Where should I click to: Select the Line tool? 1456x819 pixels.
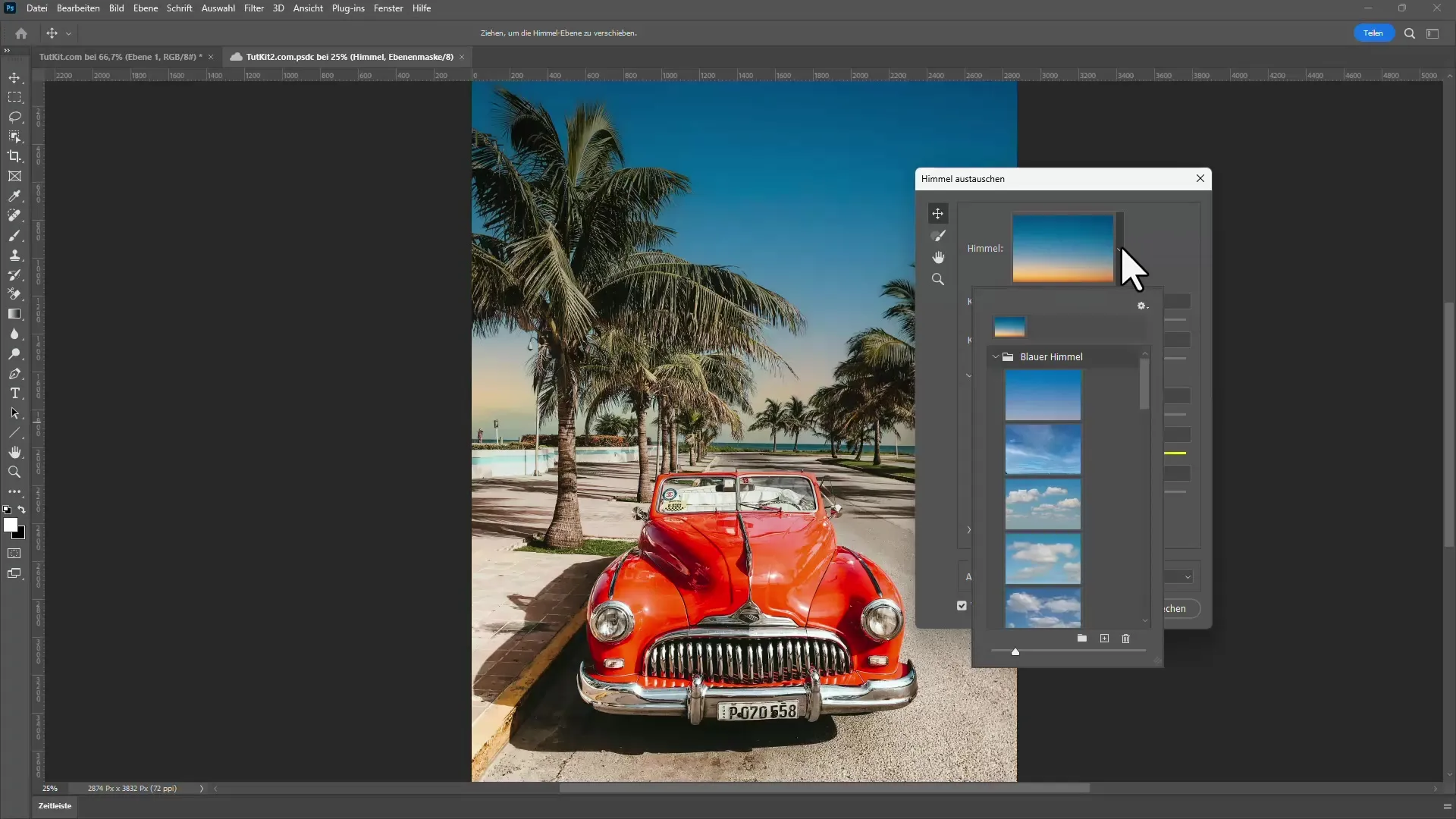[14, 433]
